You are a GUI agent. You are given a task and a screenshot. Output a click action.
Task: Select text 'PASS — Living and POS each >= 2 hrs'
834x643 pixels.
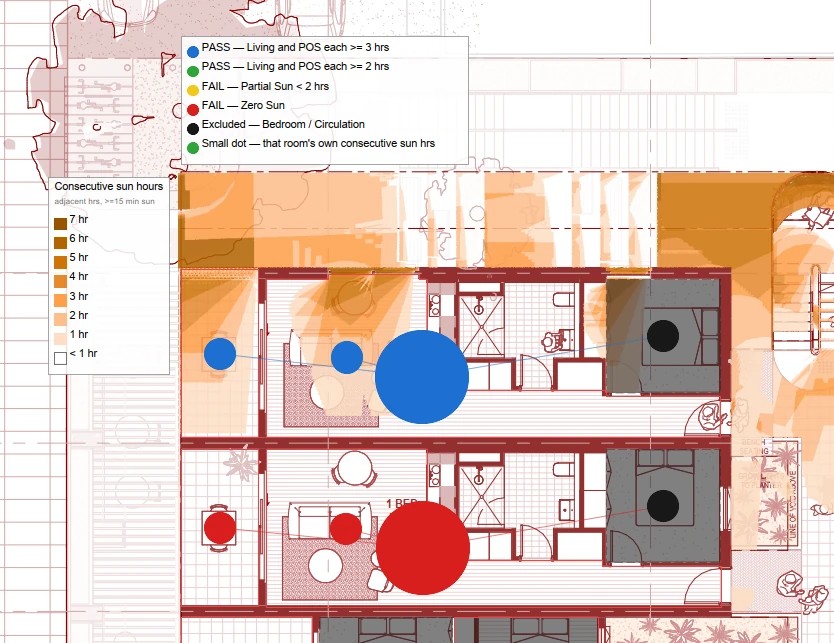[x=295, y=66]
